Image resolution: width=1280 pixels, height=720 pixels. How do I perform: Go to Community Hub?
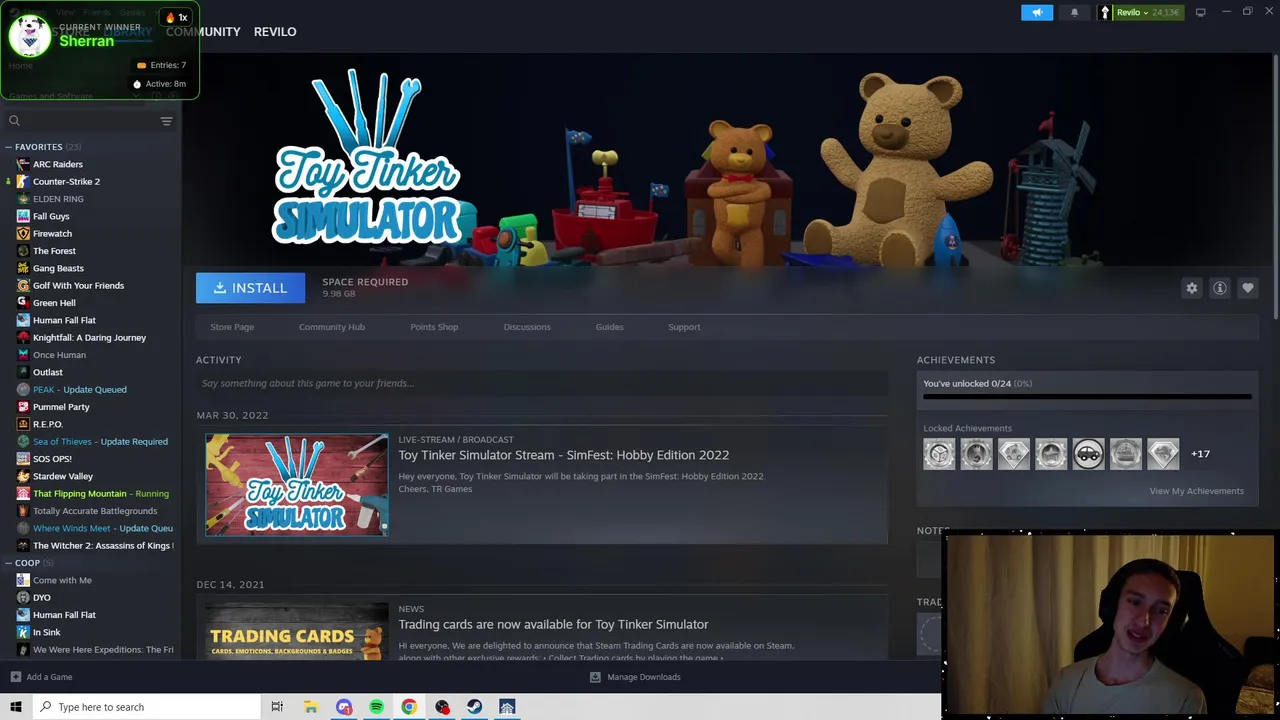[332, 327]
